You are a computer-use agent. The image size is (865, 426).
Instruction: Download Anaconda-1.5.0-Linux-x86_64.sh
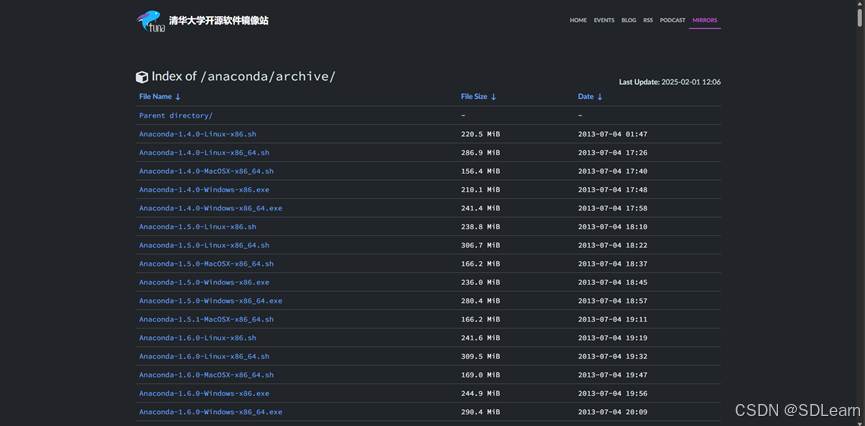(204, 245)
